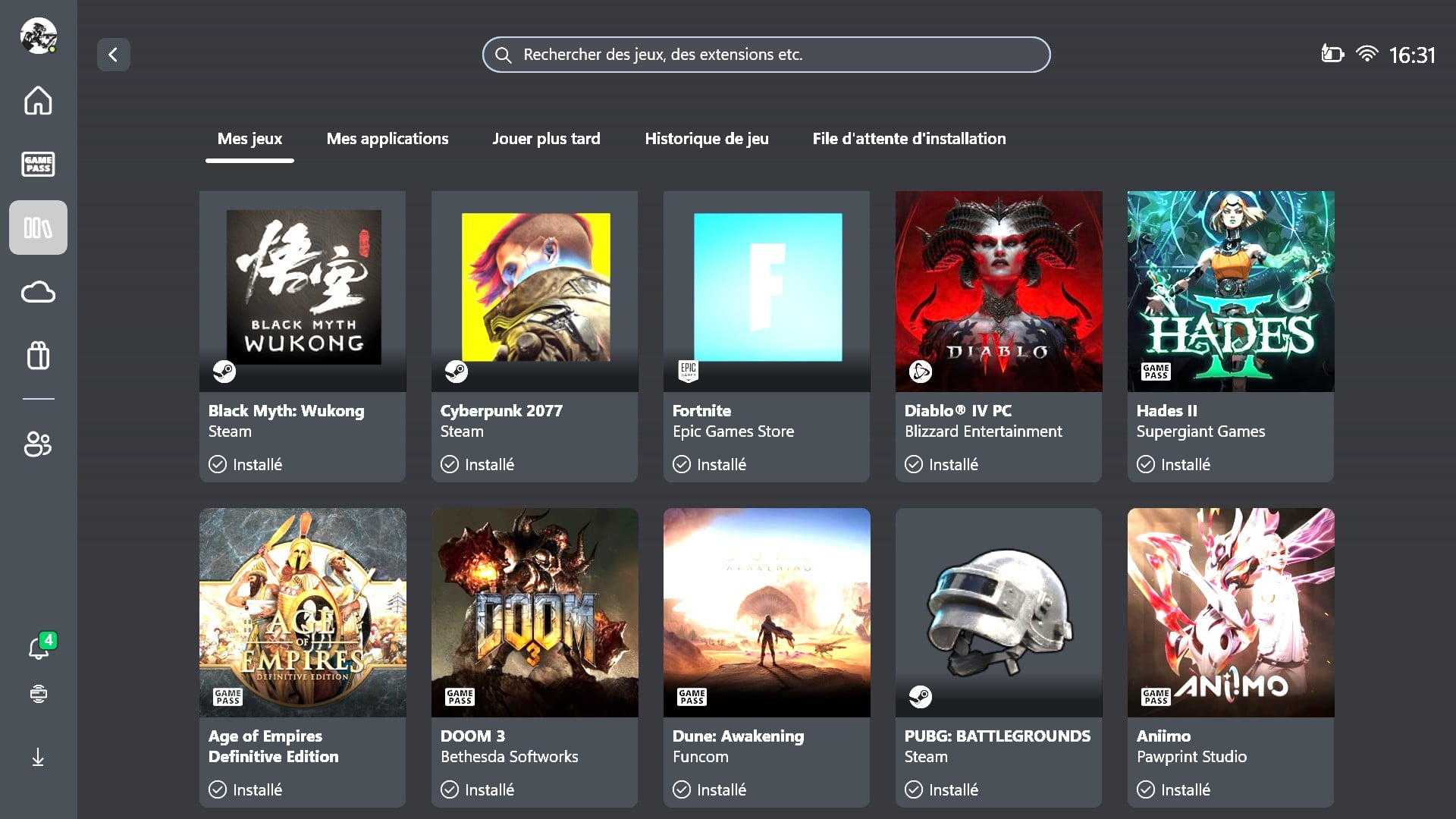Image resolution: width=1456 pixels, height=819 pixels.
Task: Click Pawprint Studio publisher text
Action: click(1191, 757)
